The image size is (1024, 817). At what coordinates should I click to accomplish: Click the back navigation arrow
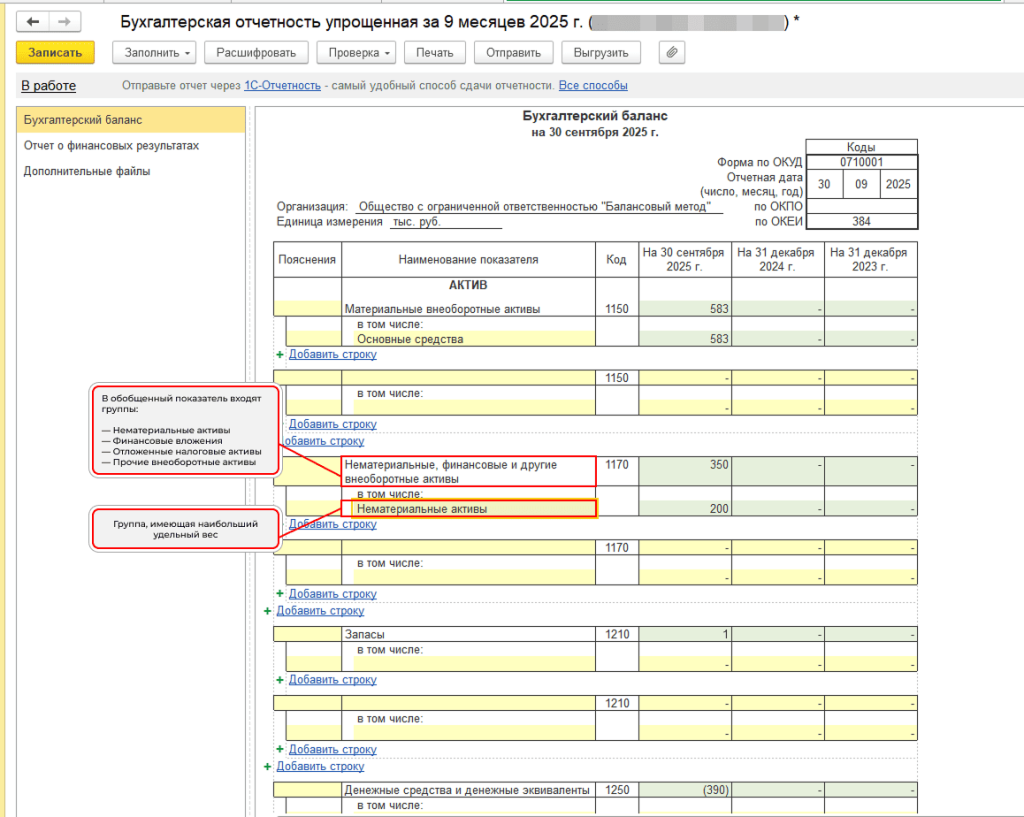click(x=34, y=21)
